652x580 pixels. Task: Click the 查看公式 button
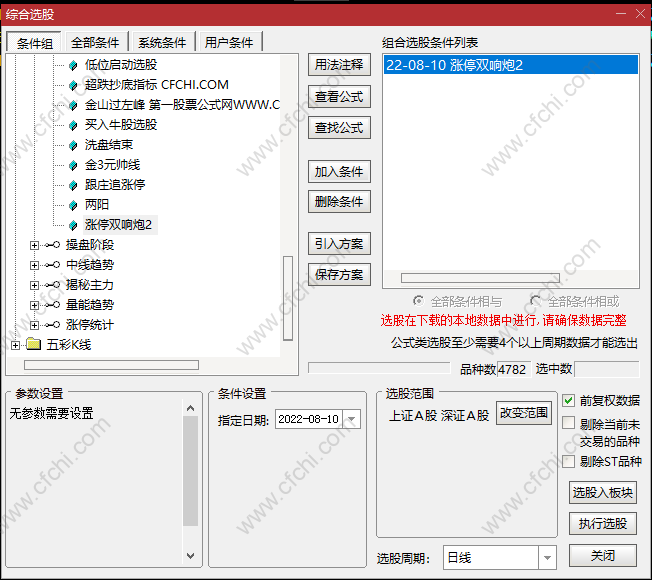(339, 96)
